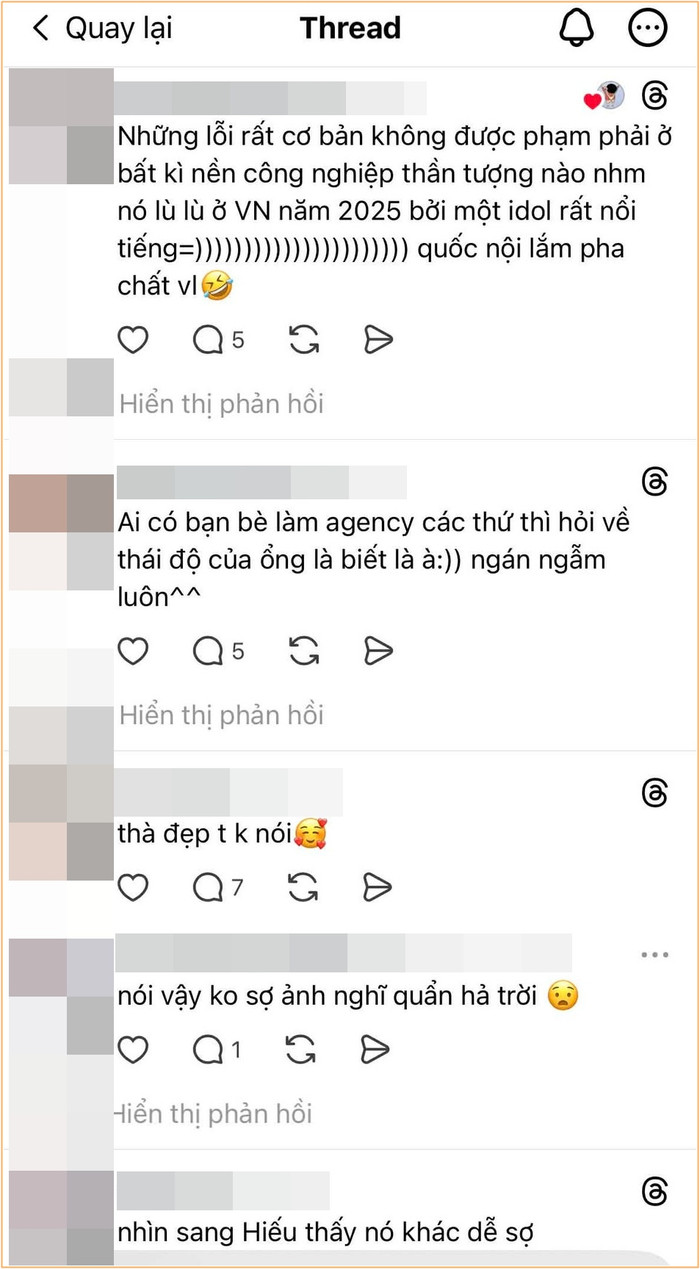The width and height of the screenshot is (700, 1269).
Task: Go back with the Quay lại button
Action: click(101, 29)
